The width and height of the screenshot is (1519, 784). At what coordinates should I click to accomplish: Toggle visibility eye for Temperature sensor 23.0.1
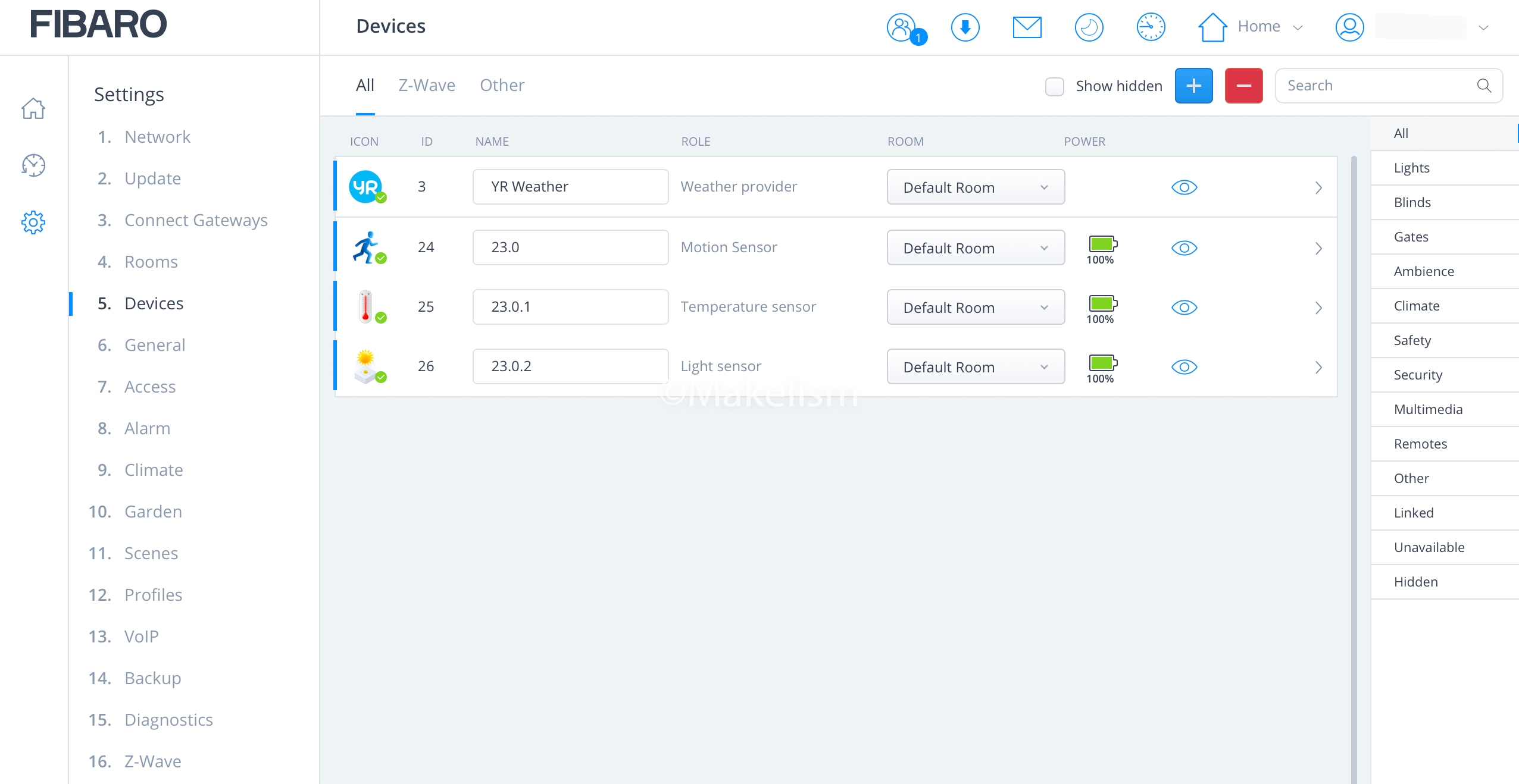[x=1184, y=308]
